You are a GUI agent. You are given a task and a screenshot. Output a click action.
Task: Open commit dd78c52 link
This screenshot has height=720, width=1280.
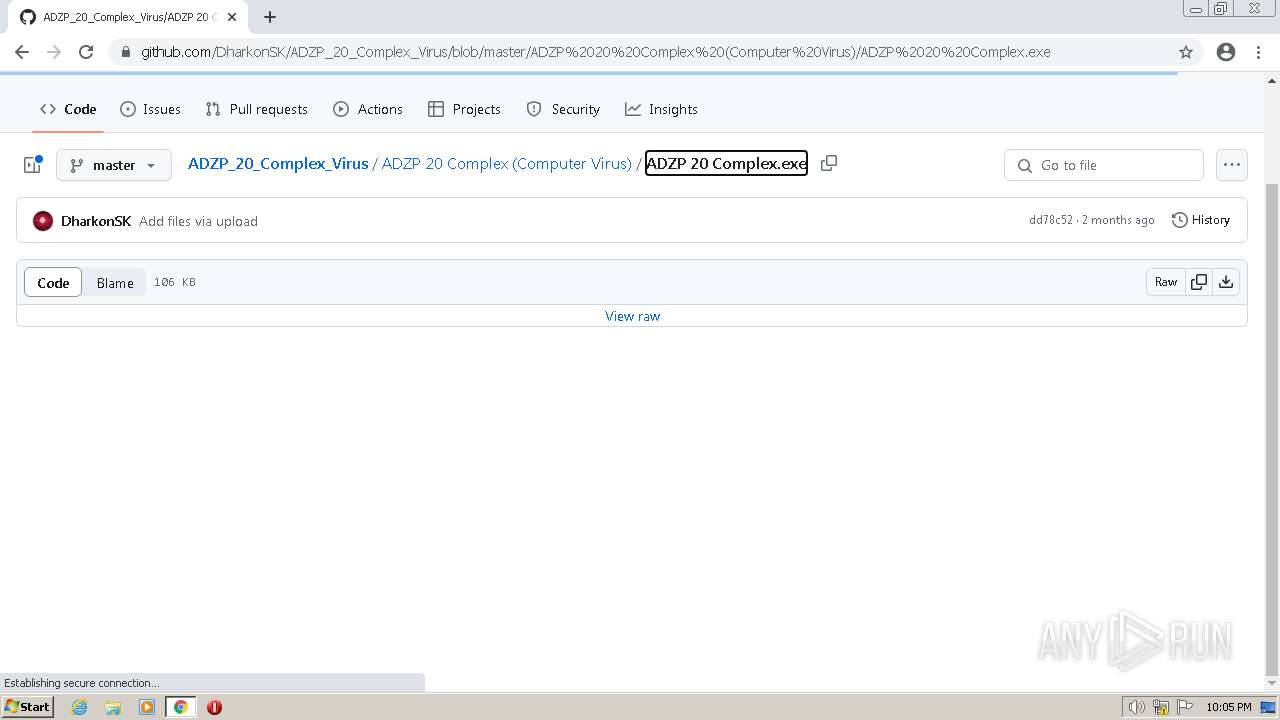[1051, 220]
